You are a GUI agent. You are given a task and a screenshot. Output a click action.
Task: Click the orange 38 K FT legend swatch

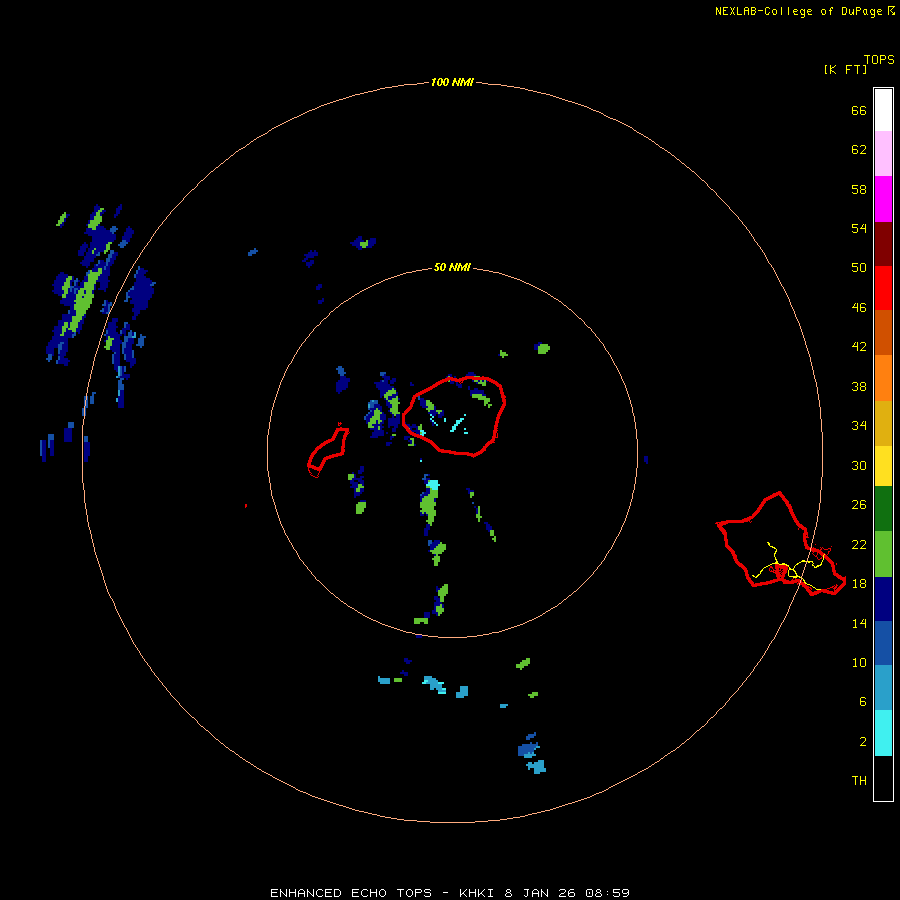point(883,378)
